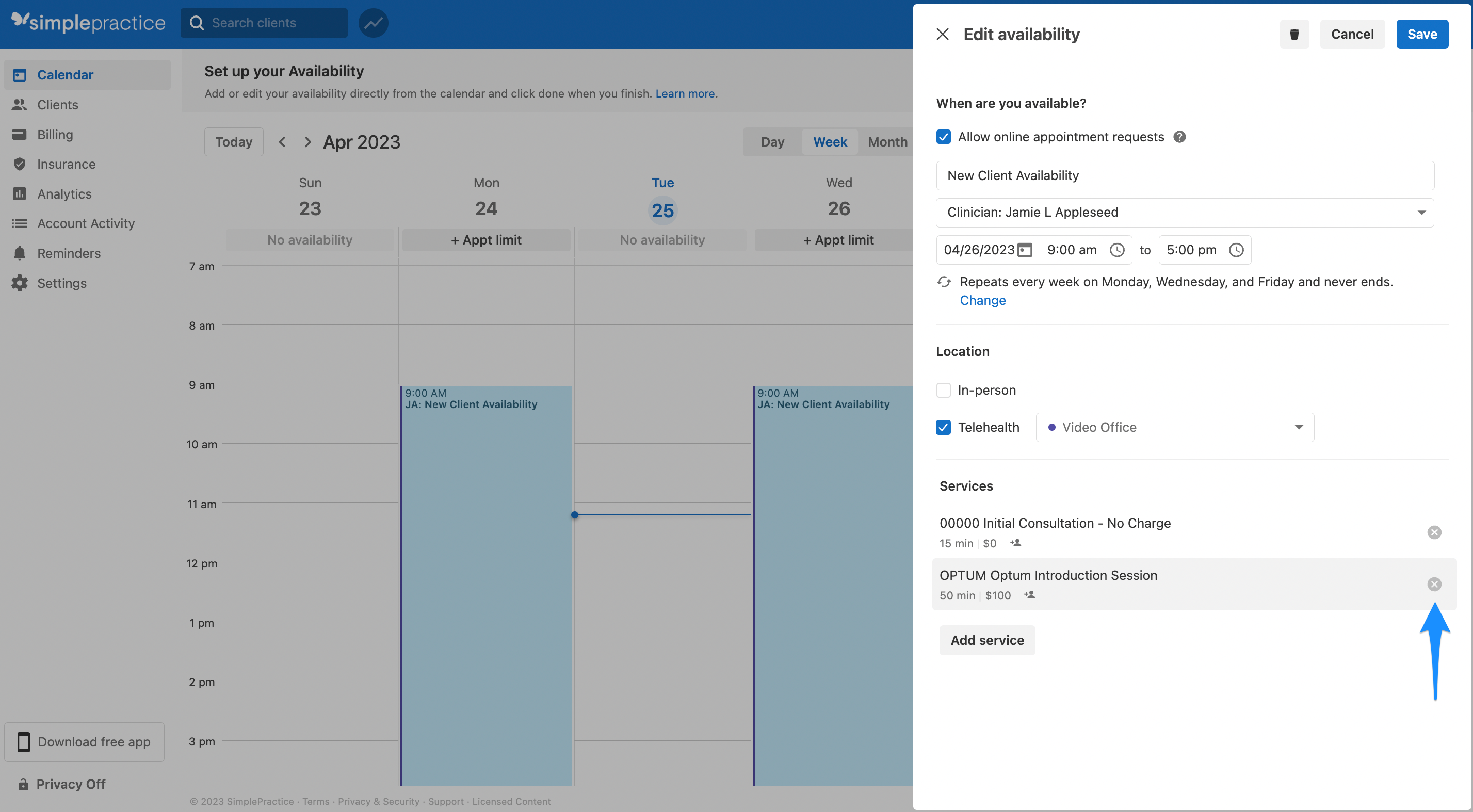Open the date picker for 04/26/2023
1473x812 pixels.
click(x=1025, y=250)
